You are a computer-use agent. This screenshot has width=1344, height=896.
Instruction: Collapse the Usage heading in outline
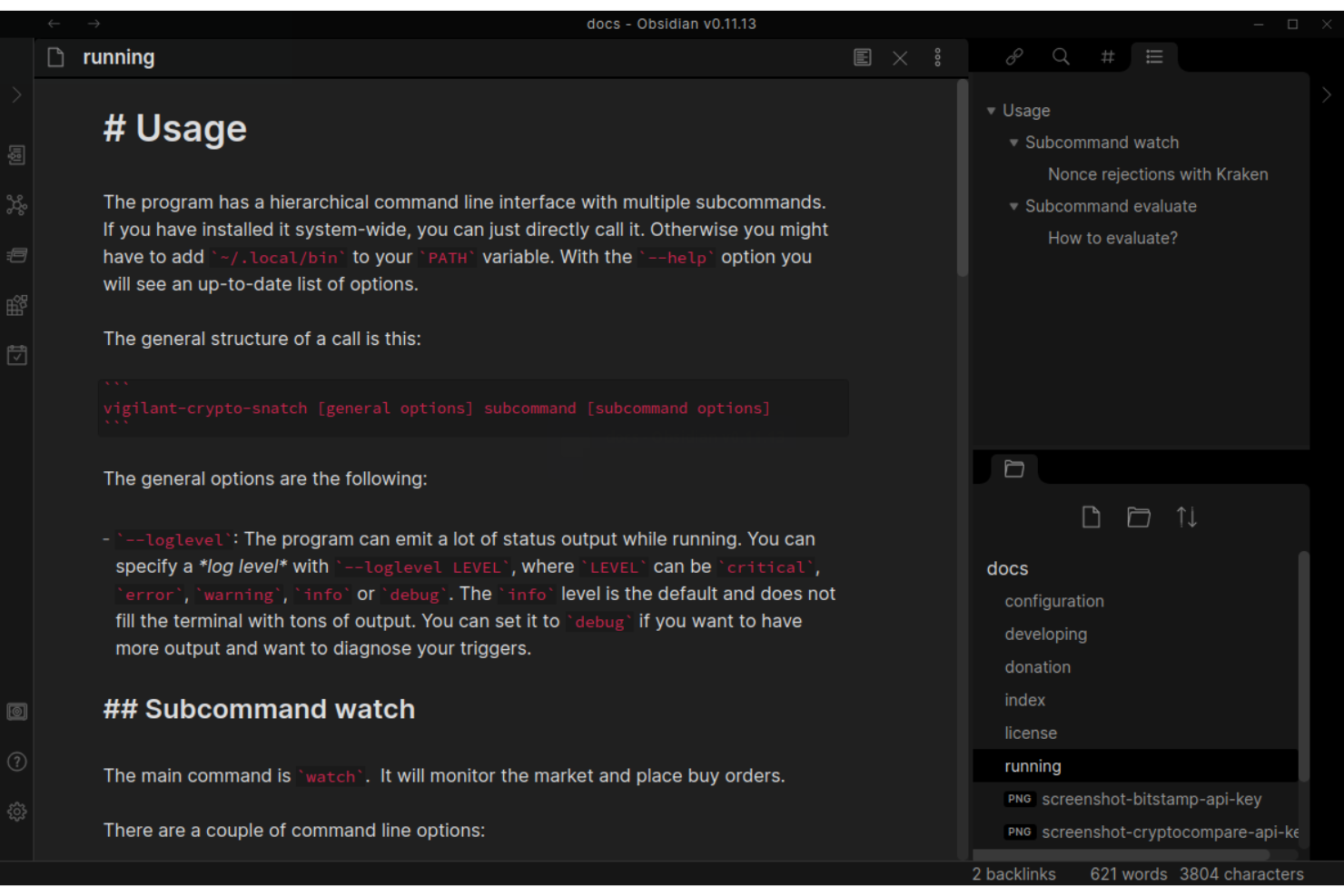(991, 111)
